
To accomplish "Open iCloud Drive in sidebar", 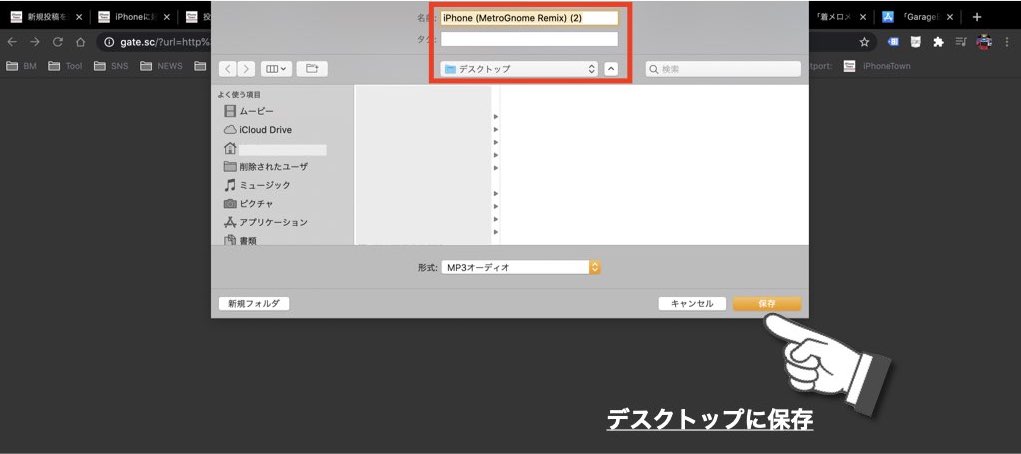I will tap(265, 130).
